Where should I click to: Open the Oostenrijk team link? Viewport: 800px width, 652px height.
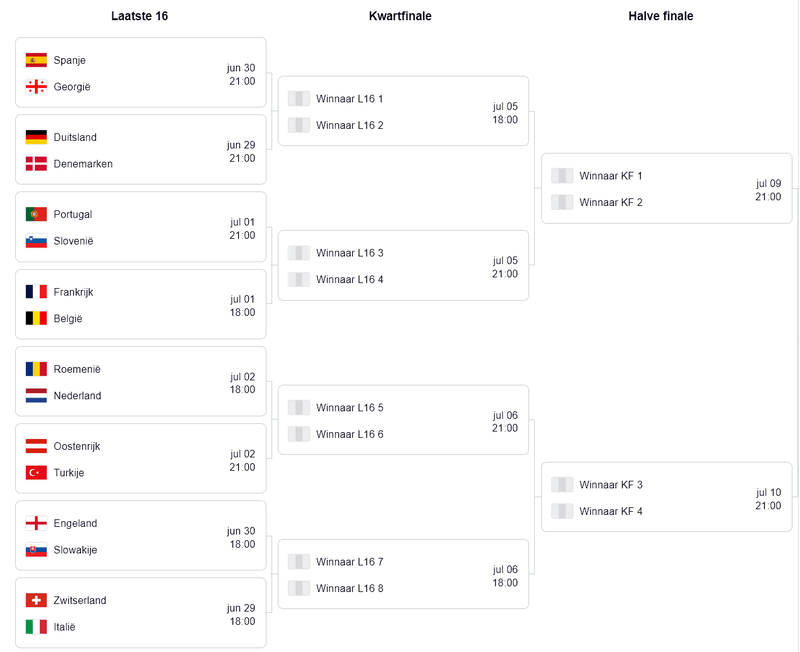coord(77,446)
